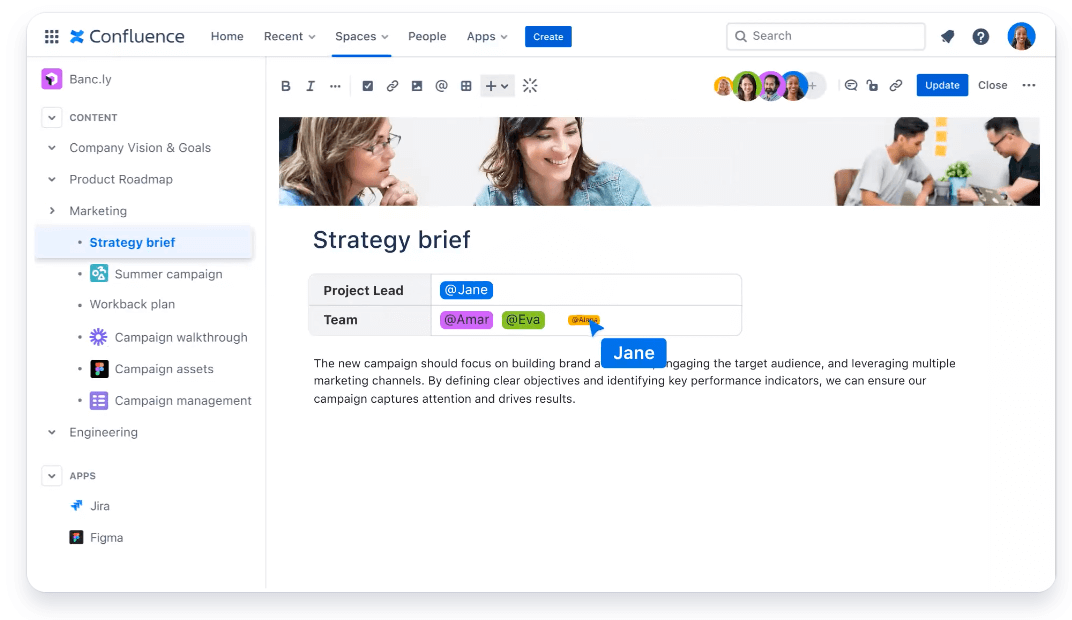Mention someone with the @ icon
The image size is (1072, 620).
tap(441, 86)
